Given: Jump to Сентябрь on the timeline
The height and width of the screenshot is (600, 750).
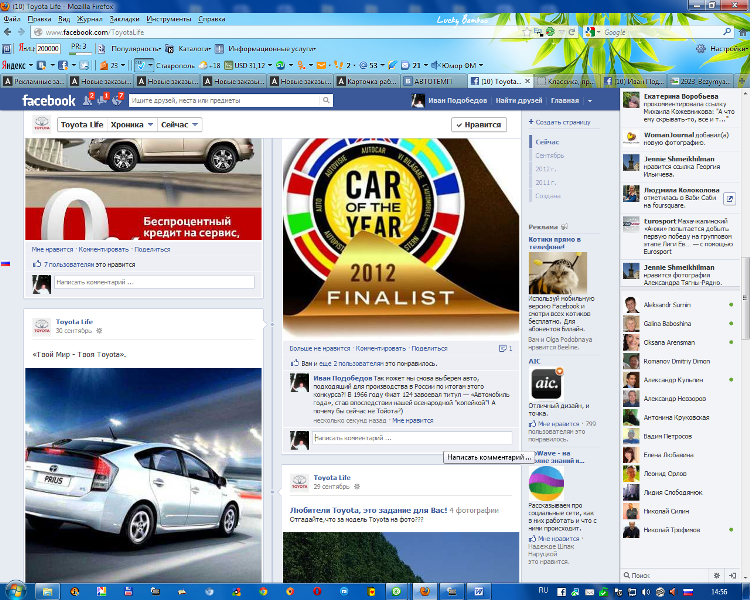Looking at the screenshot, I should [x=550, y=156].
